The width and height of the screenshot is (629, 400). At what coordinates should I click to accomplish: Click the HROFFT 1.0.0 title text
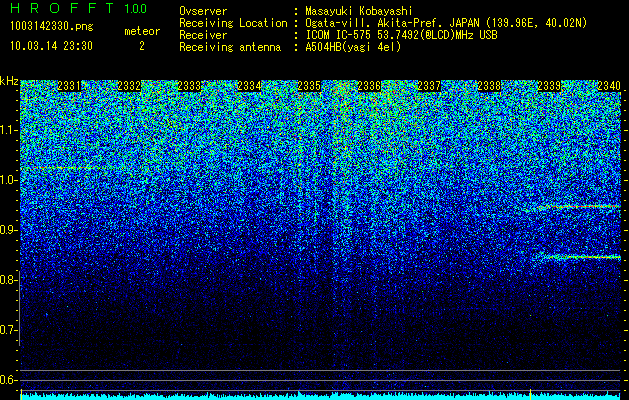click(x=79, y=8)
